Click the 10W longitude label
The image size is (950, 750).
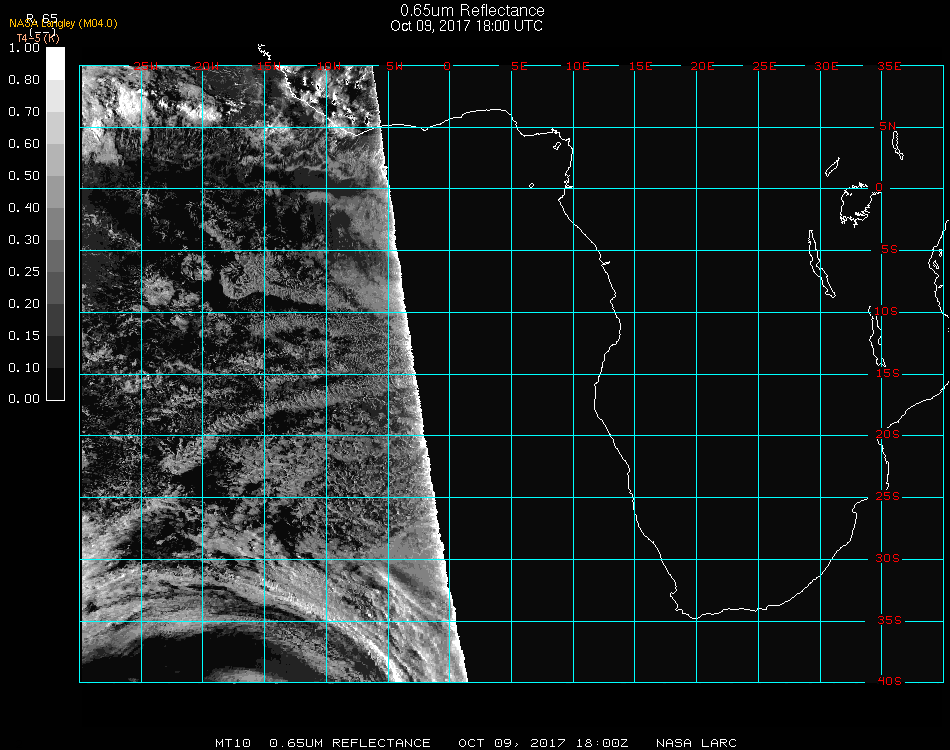click(x=329, y=66)
